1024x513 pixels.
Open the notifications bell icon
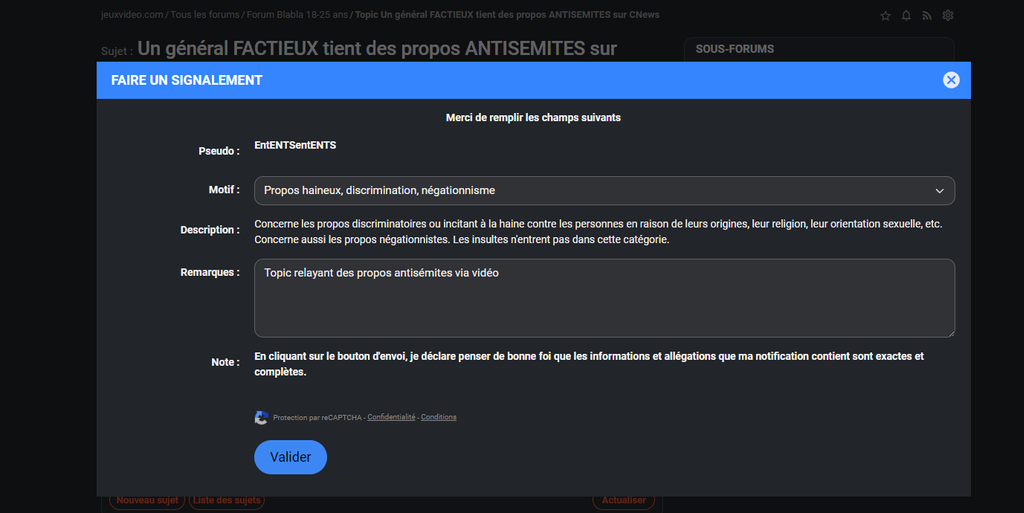906,16
